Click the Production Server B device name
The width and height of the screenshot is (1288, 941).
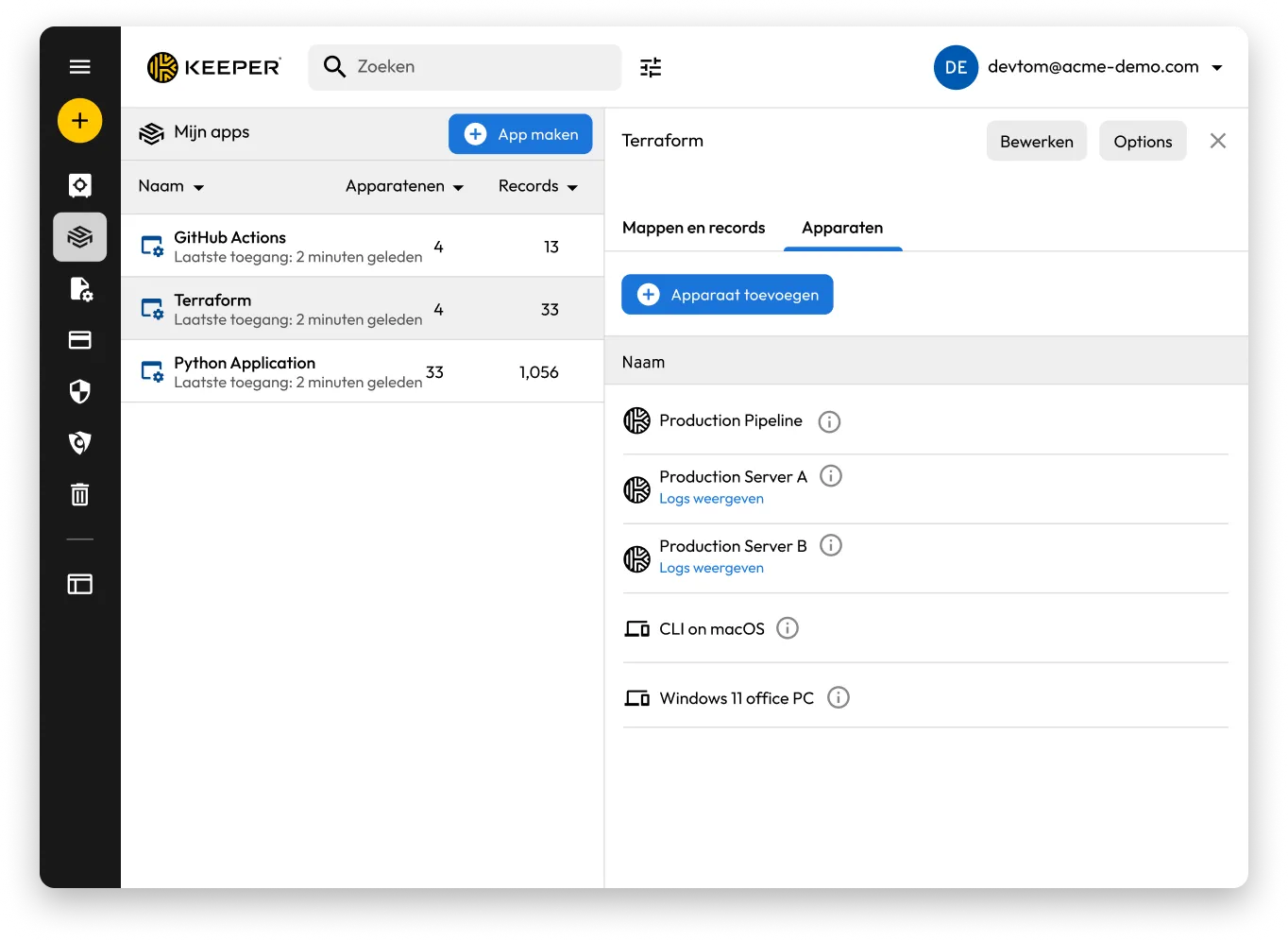733,546
